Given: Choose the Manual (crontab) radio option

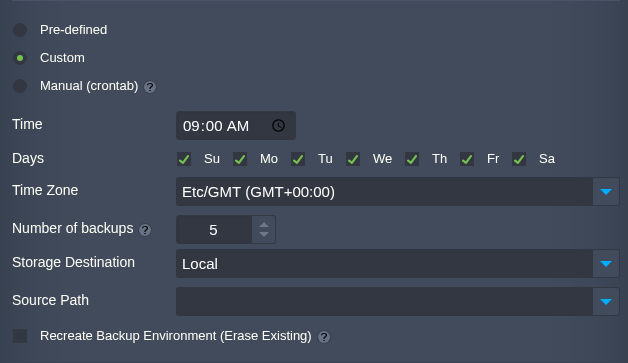Looking at the screenshot, I should point(20,86).
